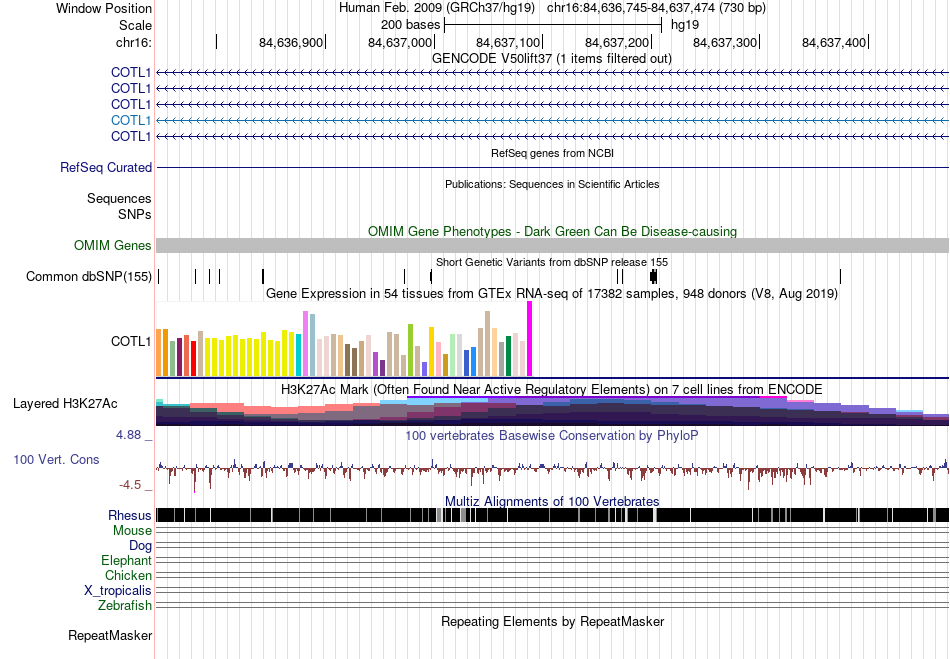Open the RefSeq genes from NCBI title
Viewport: 950px width, 659px height.
[552, 153]
